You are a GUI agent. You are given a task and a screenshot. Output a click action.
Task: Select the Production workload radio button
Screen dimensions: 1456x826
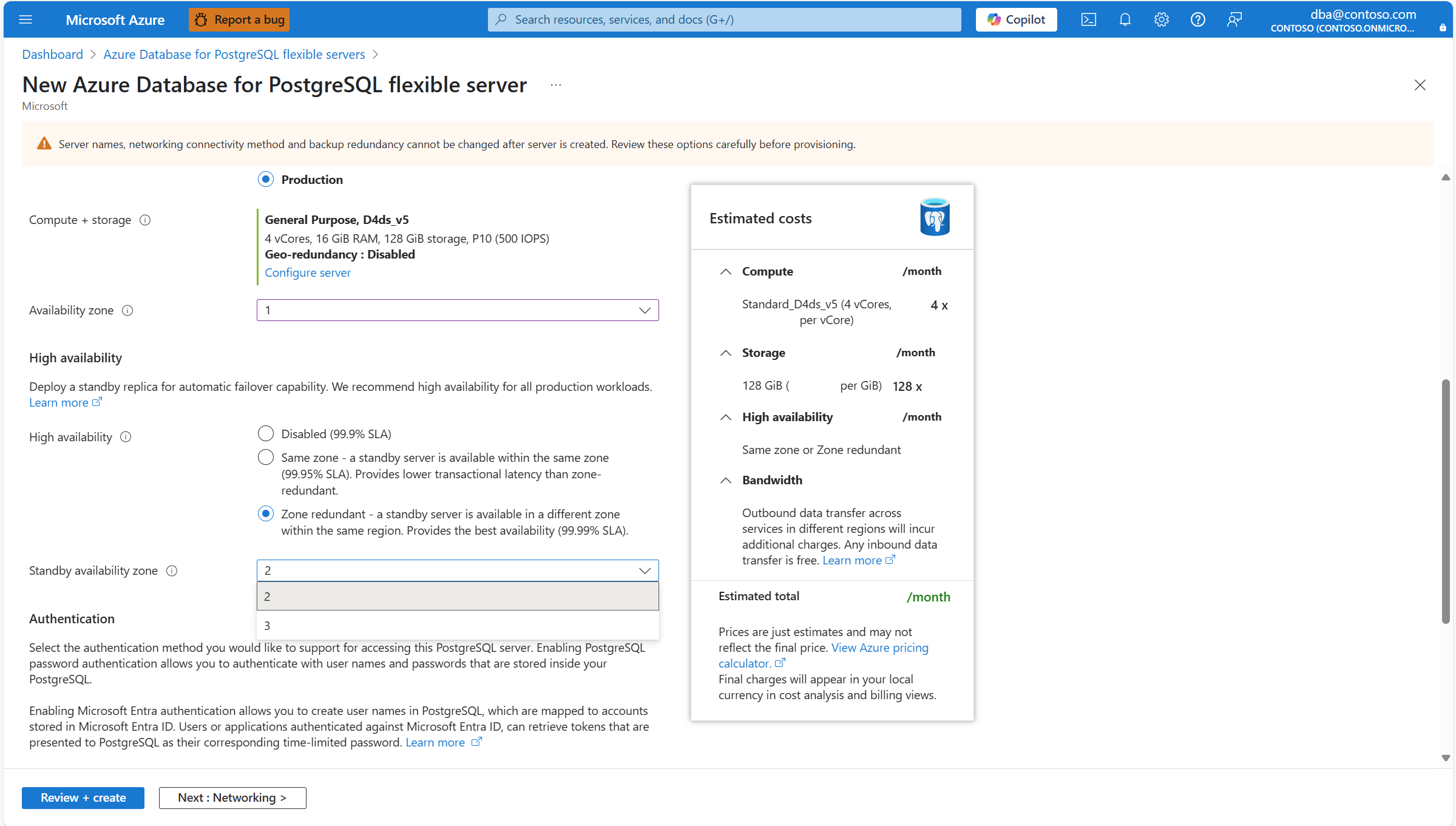coord(266,180)
